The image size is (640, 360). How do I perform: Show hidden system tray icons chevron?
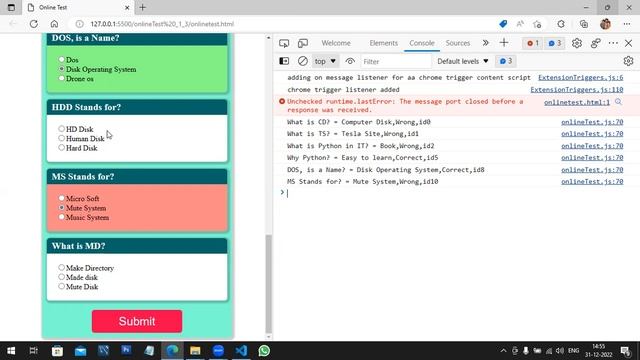click(x=503, y=351)
